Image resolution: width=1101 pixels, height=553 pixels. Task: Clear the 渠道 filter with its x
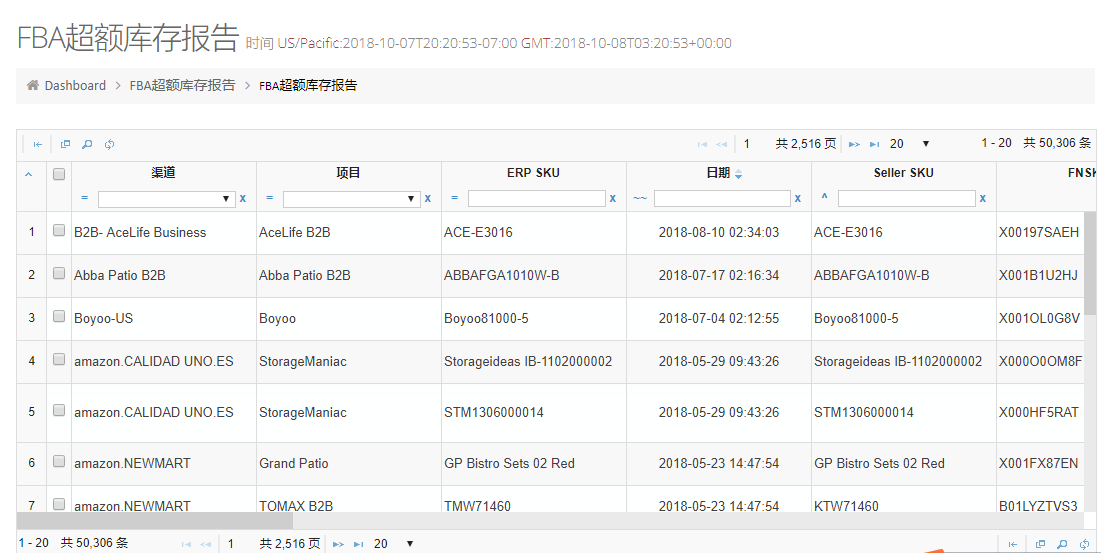pos(243,199)
